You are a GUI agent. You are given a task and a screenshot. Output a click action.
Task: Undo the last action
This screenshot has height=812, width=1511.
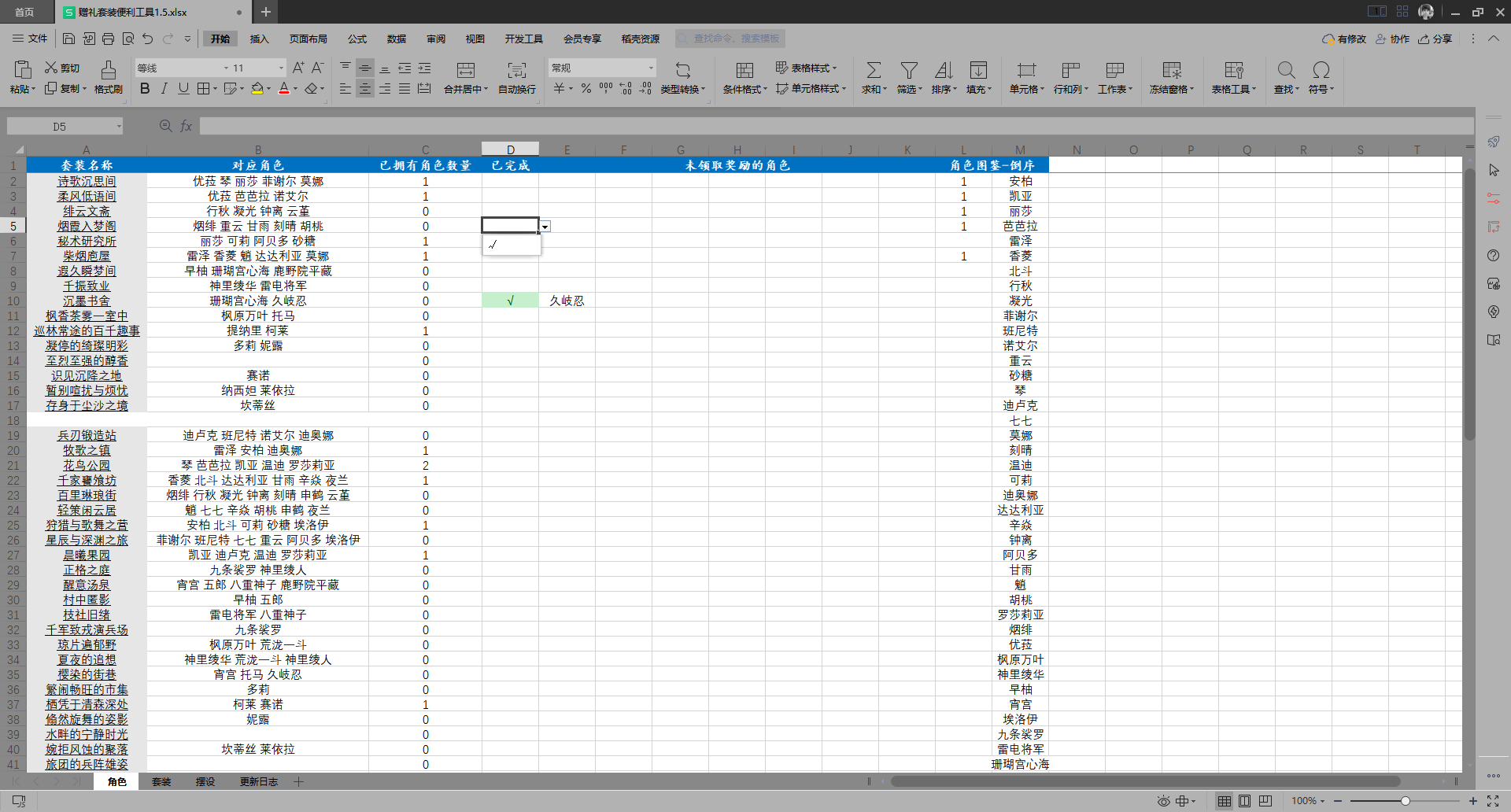click(x=147, y=39)
